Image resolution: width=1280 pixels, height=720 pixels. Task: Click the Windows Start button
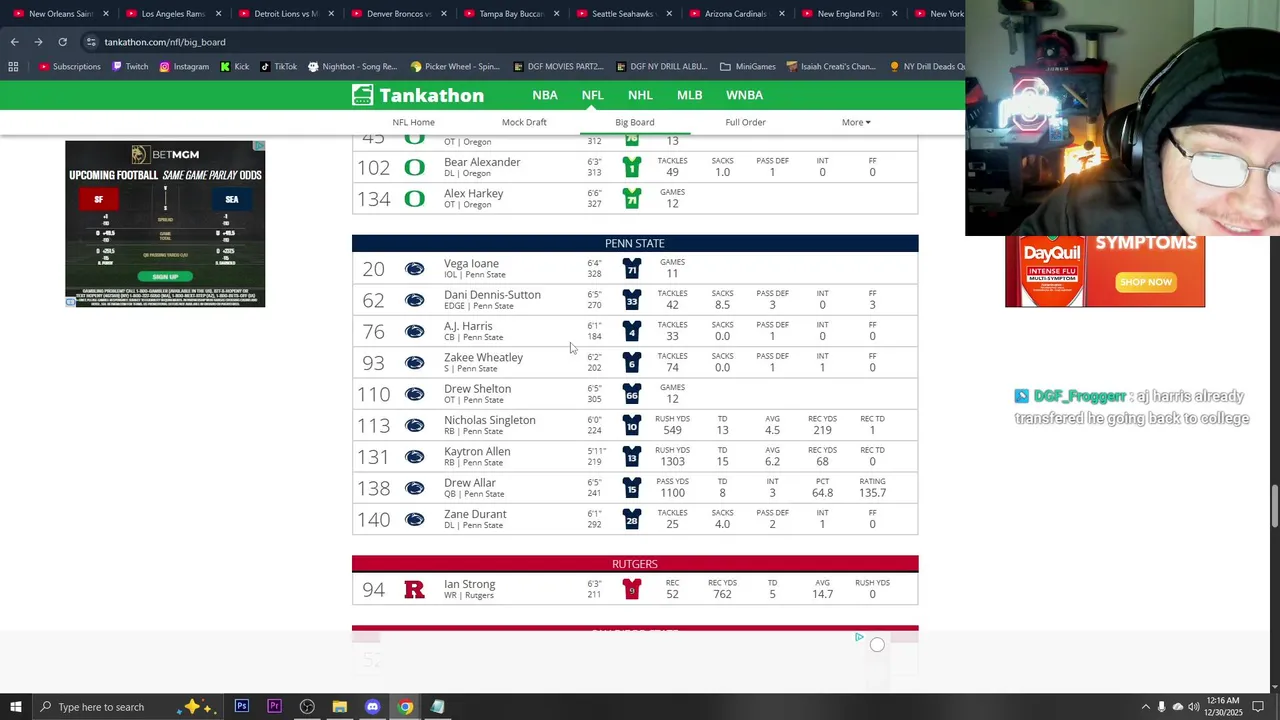[16, 707]
